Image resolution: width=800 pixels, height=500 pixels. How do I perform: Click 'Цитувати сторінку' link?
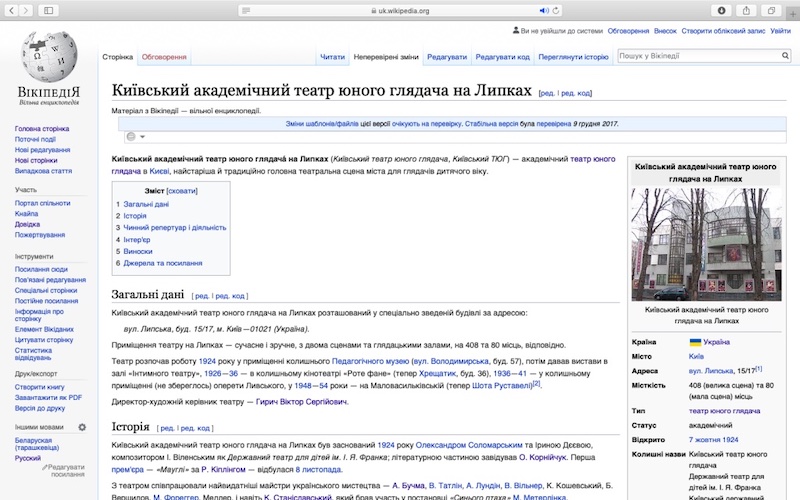click(x=44, y=340)
